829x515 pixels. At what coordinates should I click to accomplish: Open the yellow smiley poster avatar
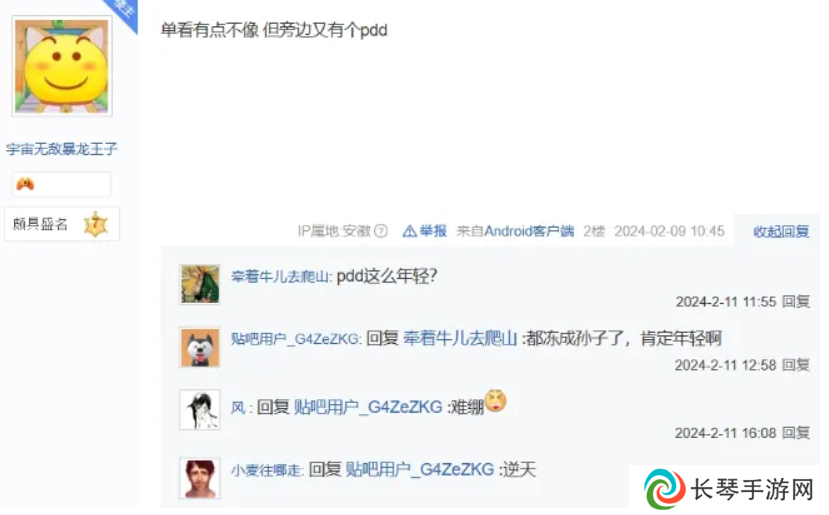[62, 66]
